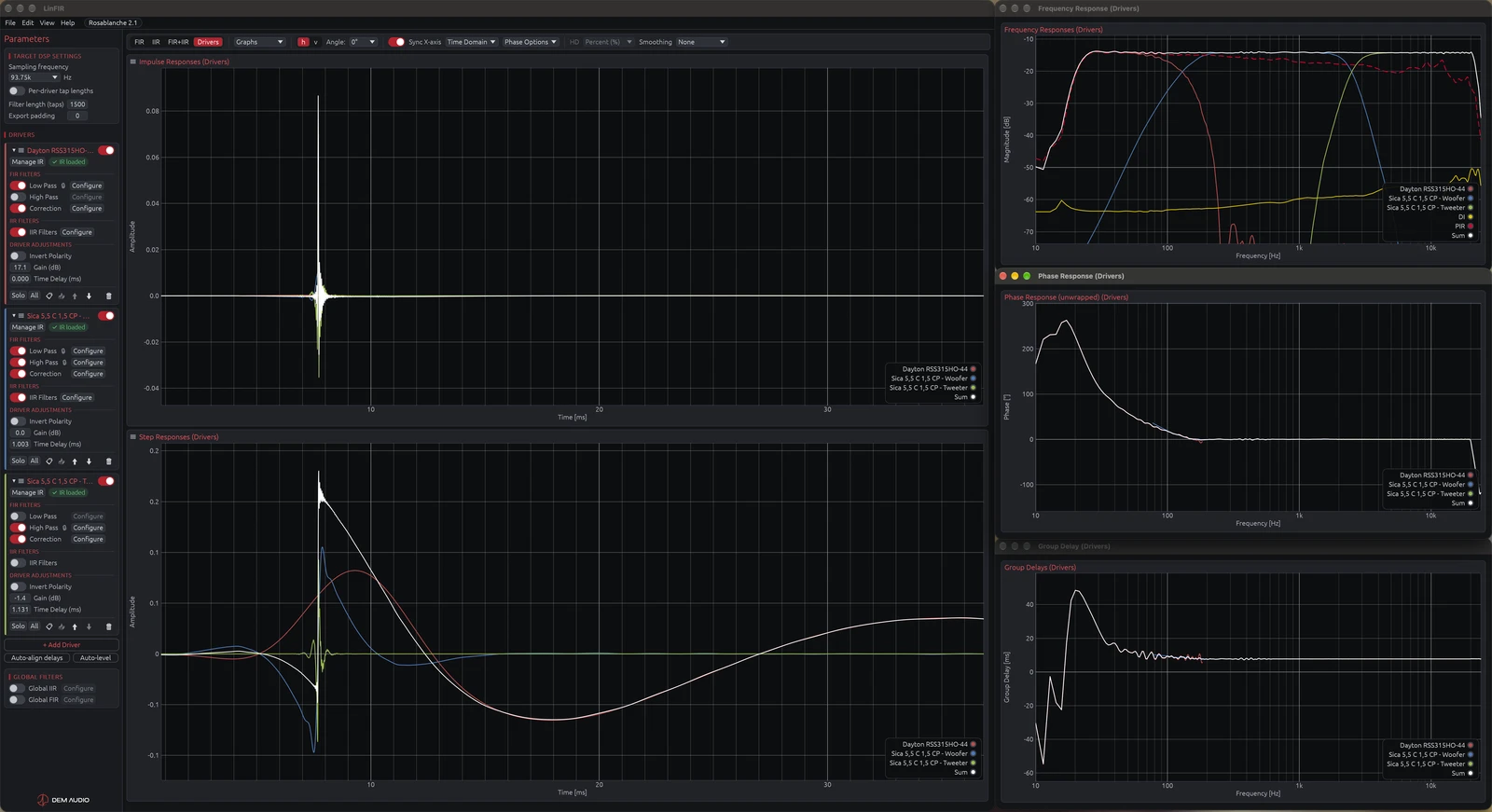Open the View menu

pos(47,22)
